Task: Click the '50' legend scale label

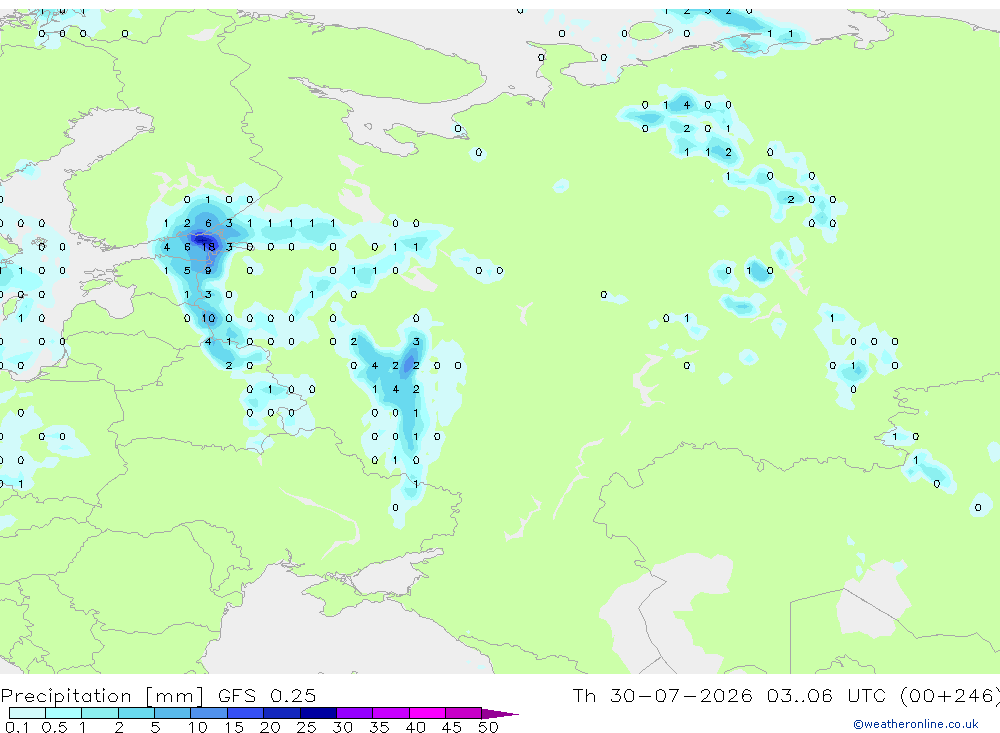Action: tap(488, 727)
